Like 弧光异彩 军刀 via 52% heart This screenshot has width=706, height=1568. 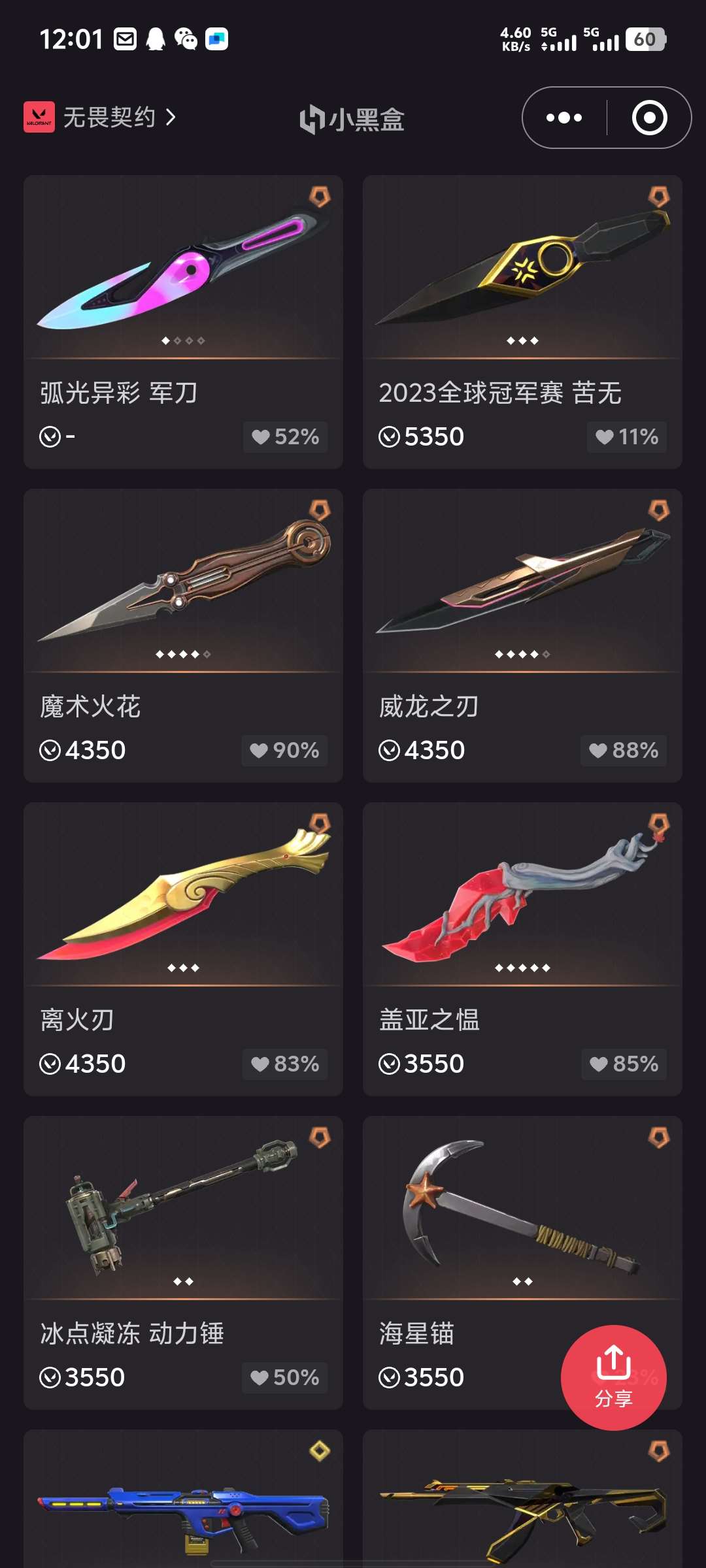click(x=286, y=436)
